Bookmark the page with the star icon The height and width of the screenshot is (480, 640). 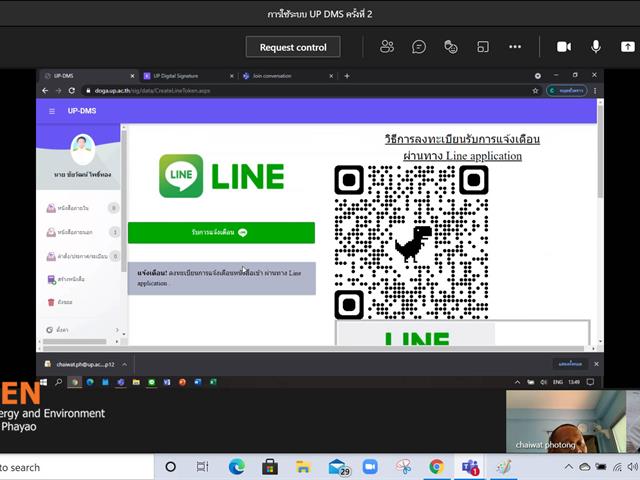pyautogui.click(x=535, y=91)
